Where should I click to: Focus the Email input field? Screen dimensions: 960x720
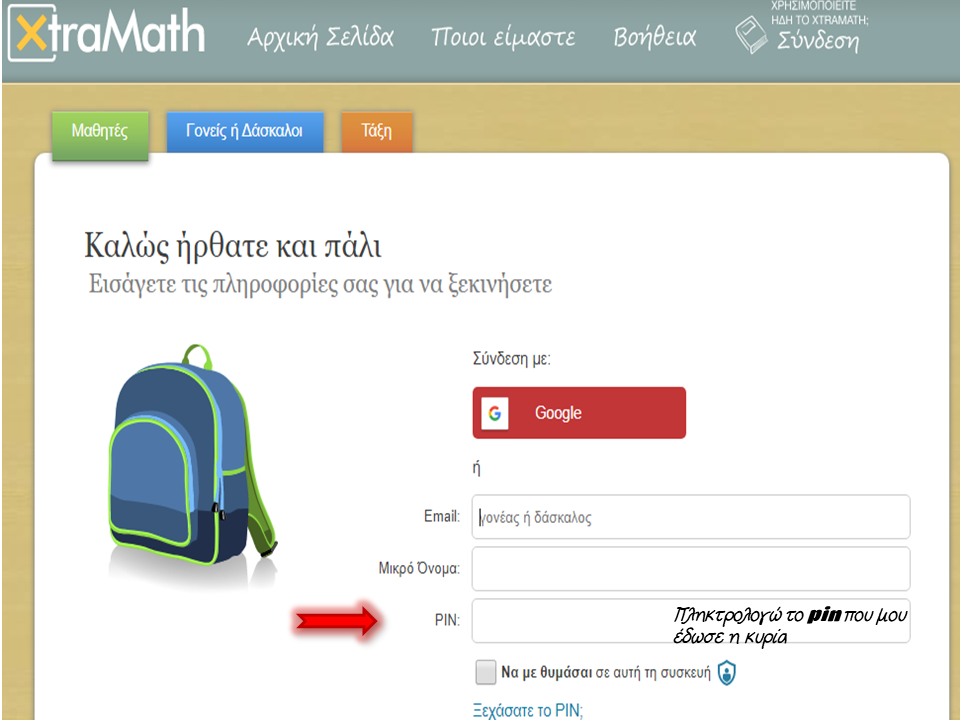[x=691, y=517]
